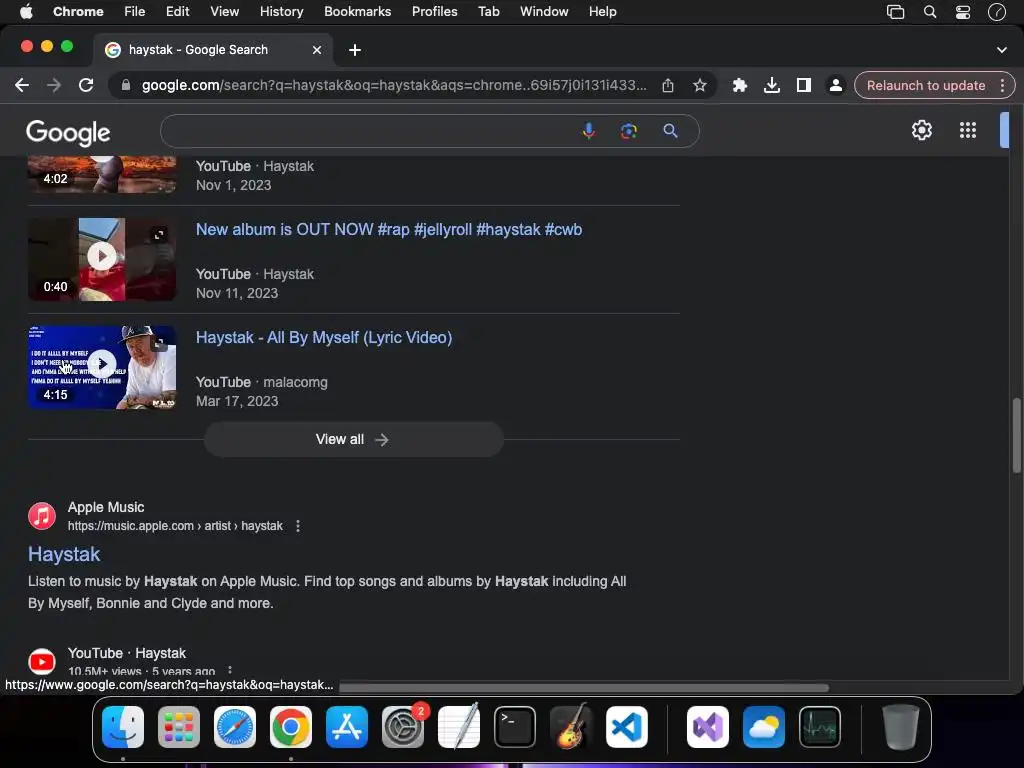Toggle Chrome side panel
Viewport: 1024px width, 768px height.
(x=804, y=86)
